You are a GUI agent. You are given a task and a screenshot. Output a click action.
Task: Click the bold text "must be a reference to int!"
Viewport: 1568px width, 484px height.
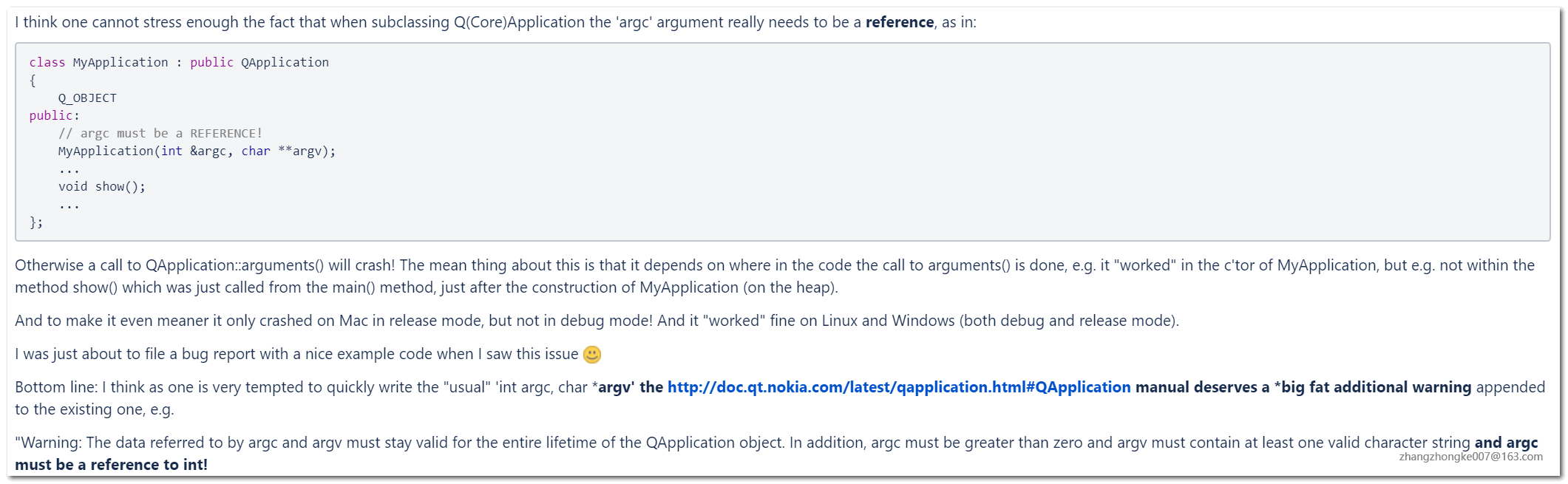tap(111, 465)
